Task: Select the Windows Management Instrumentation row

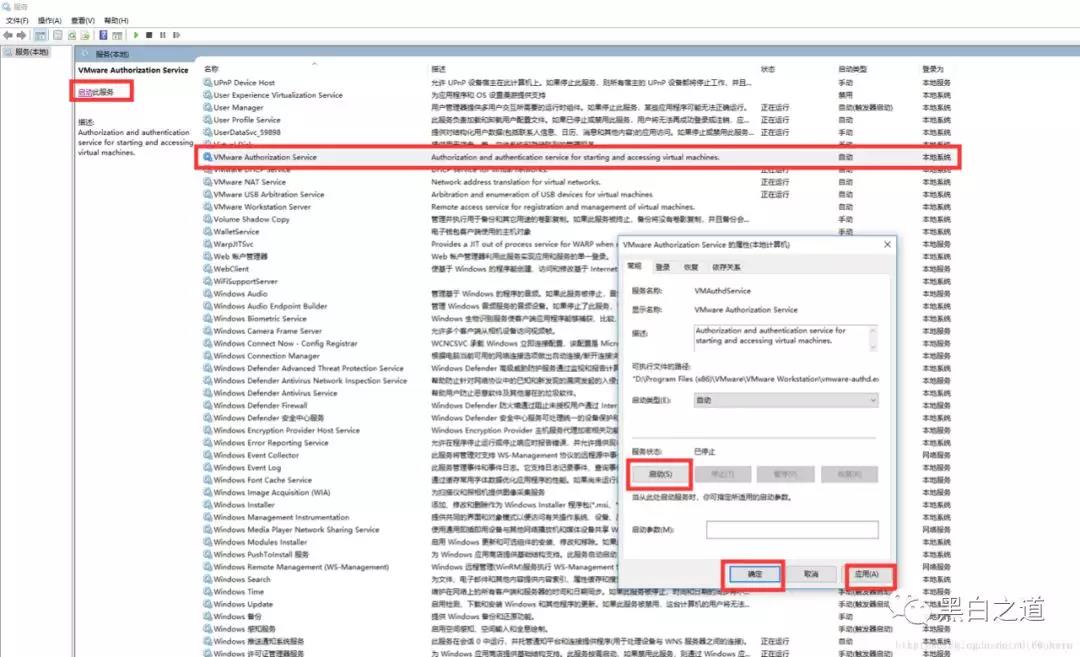Action: pos(577,517)
